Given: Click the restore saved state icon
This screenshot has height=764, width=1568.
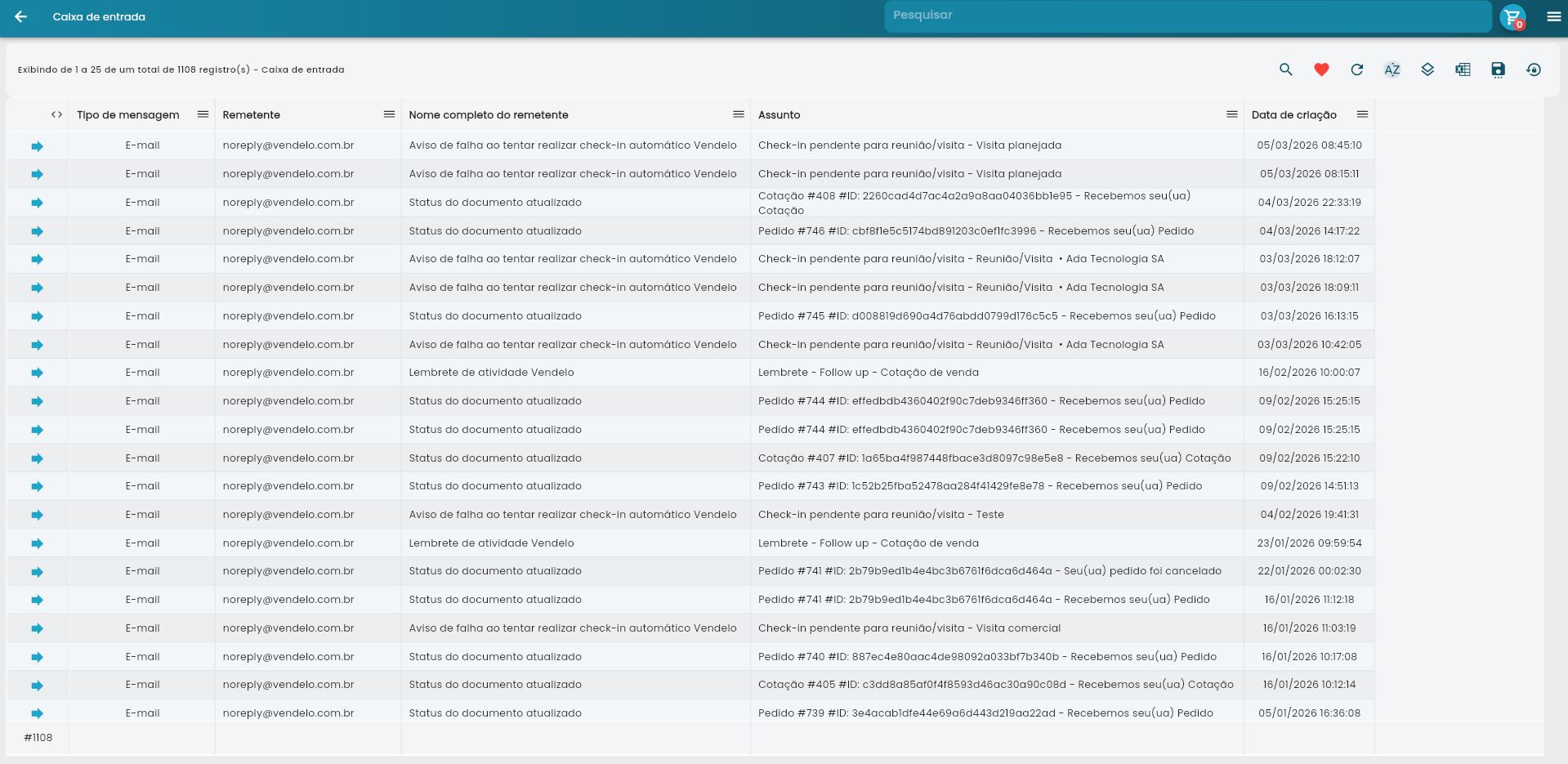Looking at the screenshot, I should tap(1533, 70).
